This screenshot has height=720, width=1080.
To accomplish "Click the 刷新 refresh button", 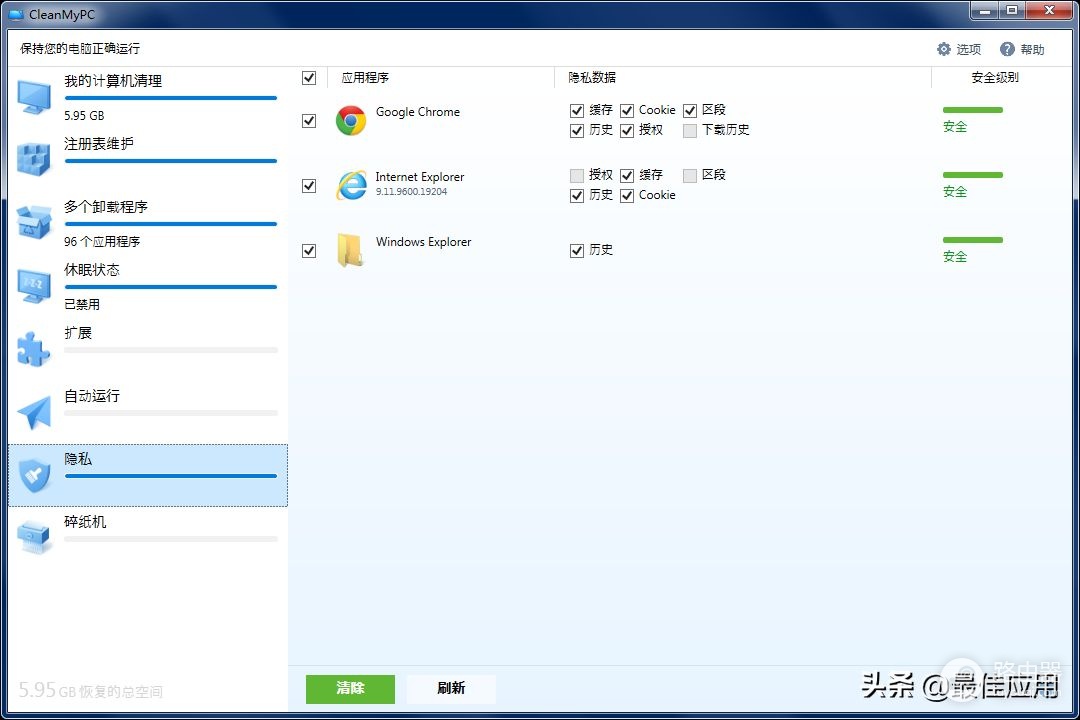I will click(x=451, y=689).
